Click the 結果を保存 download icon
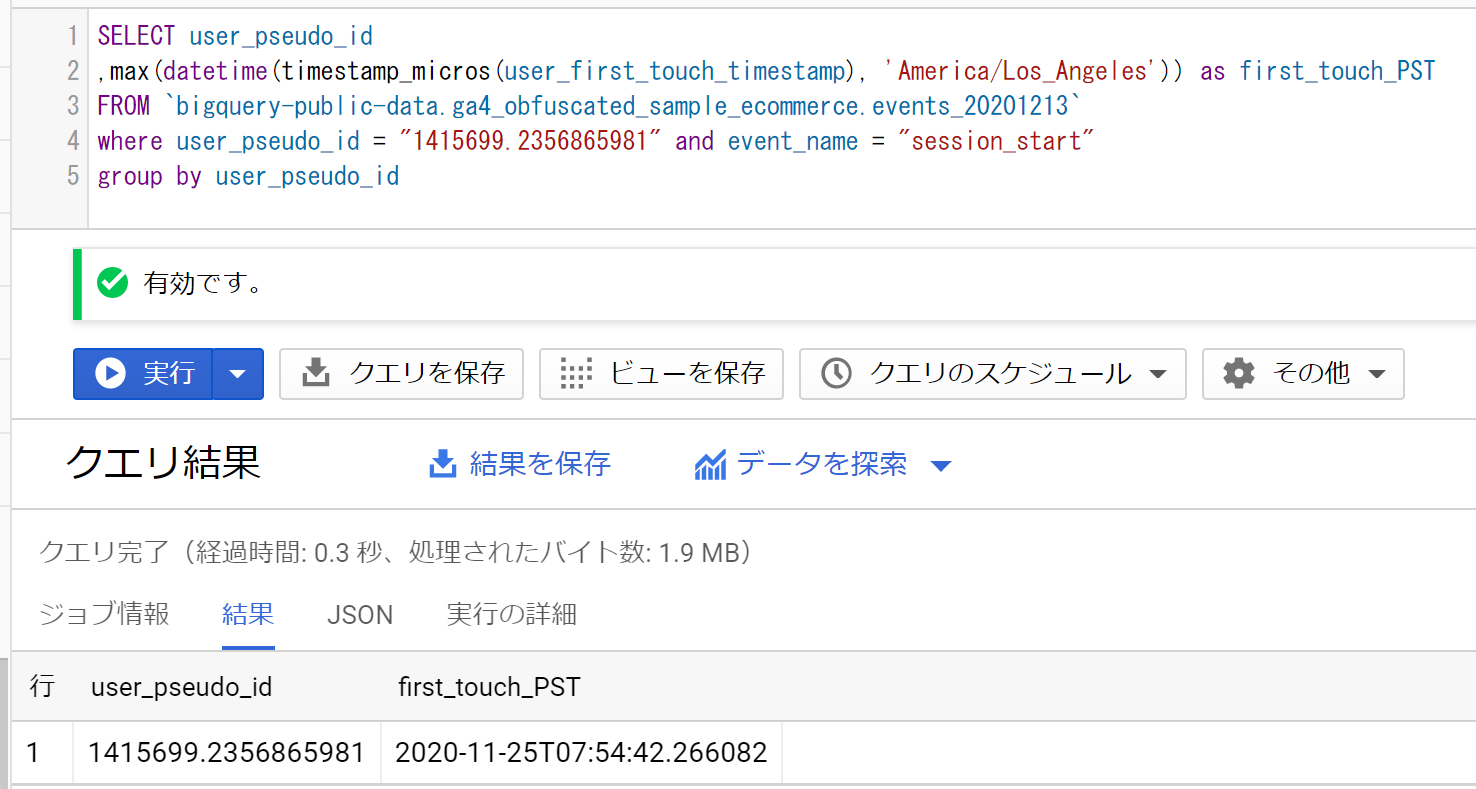 point(442,464)
